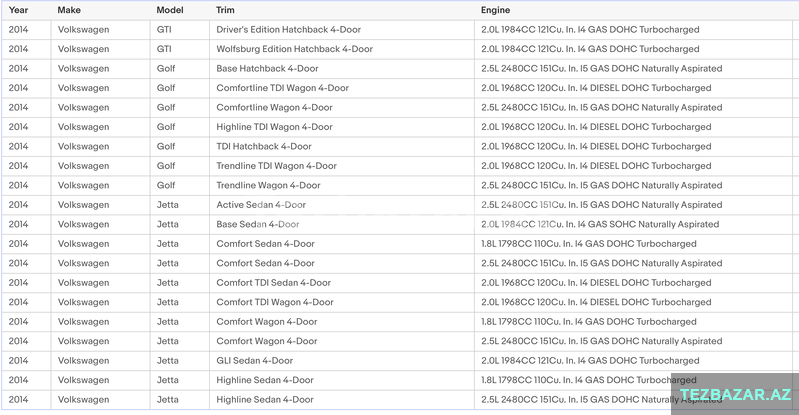Click Jetta model cell in Comfort TDI Wagon row
The width and height of the screenshot is (799, 415).
[x=168, y=302]
